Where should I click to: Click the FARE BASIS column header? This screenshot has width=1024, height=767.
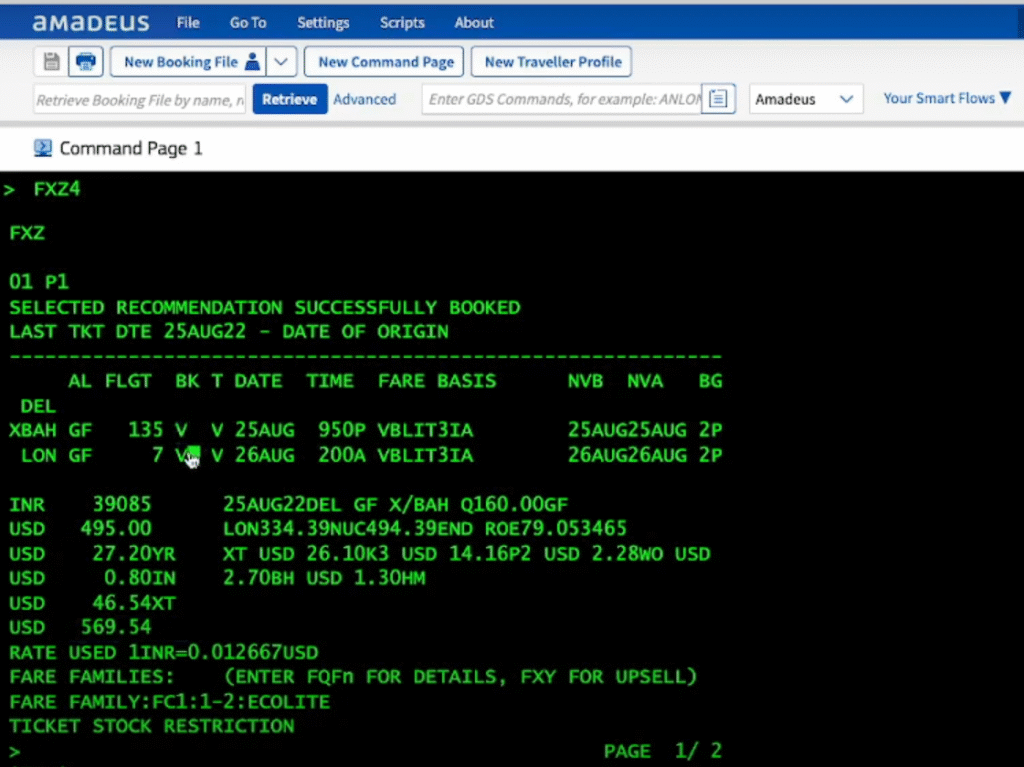coord(437,381)
